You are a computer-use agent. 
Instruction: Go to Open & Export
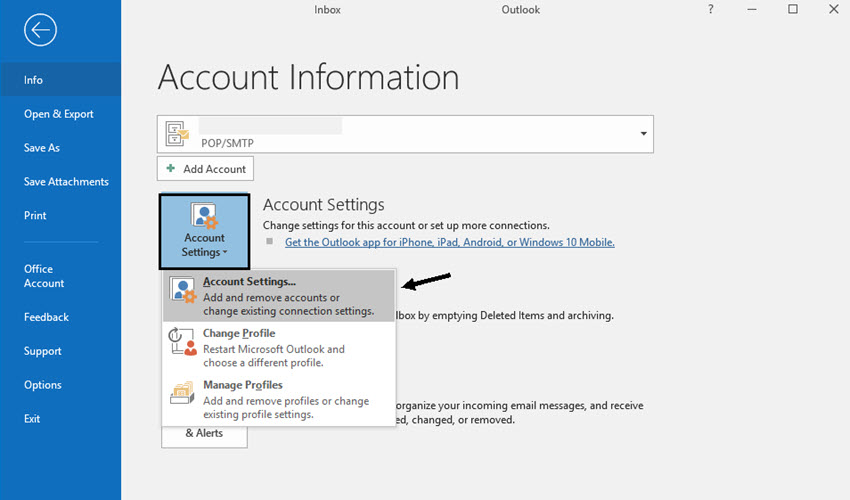click(59, 114)
